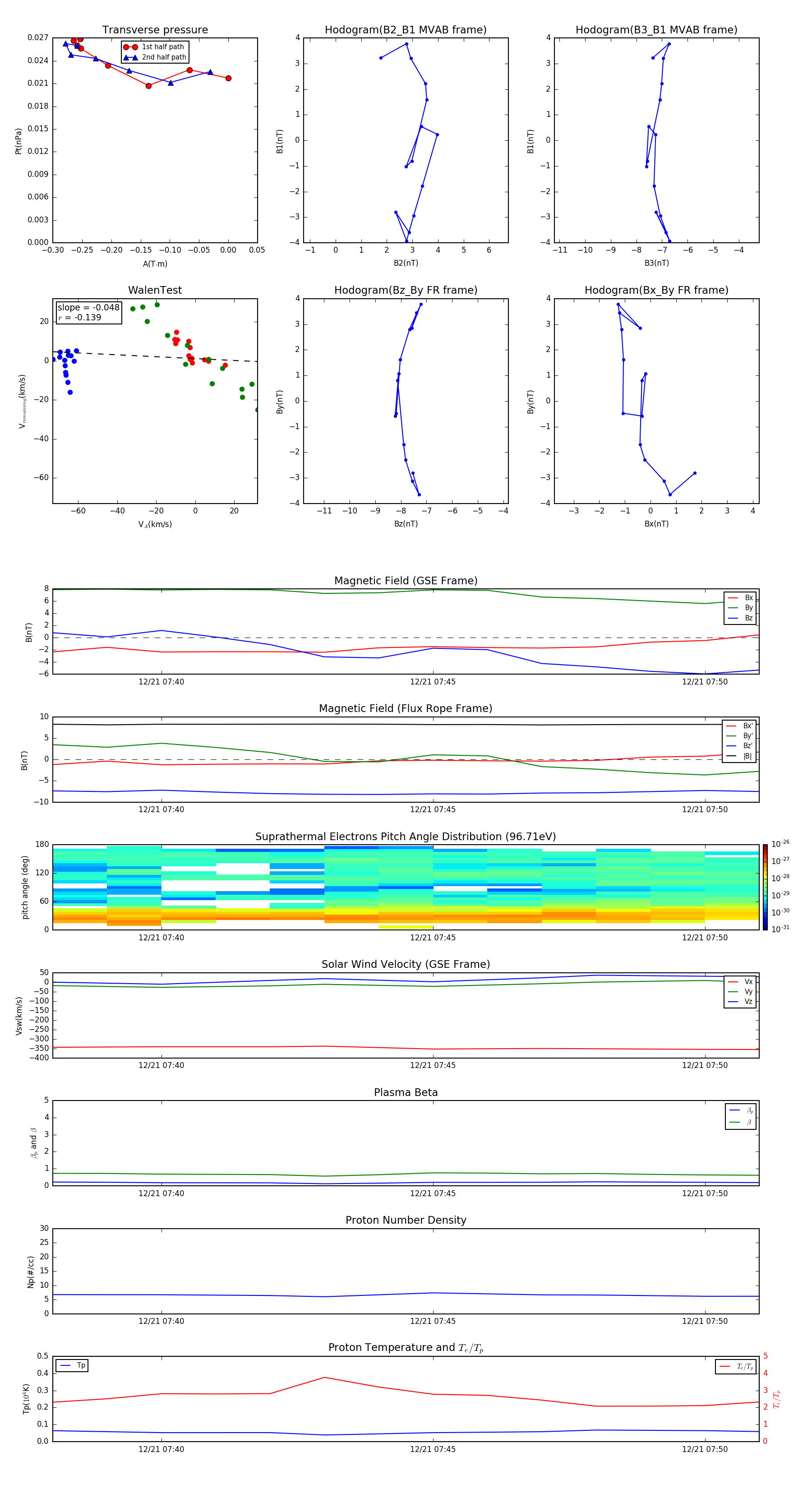Click 'Proton Temperature and Te/Tp' title

click(406, 1348)
